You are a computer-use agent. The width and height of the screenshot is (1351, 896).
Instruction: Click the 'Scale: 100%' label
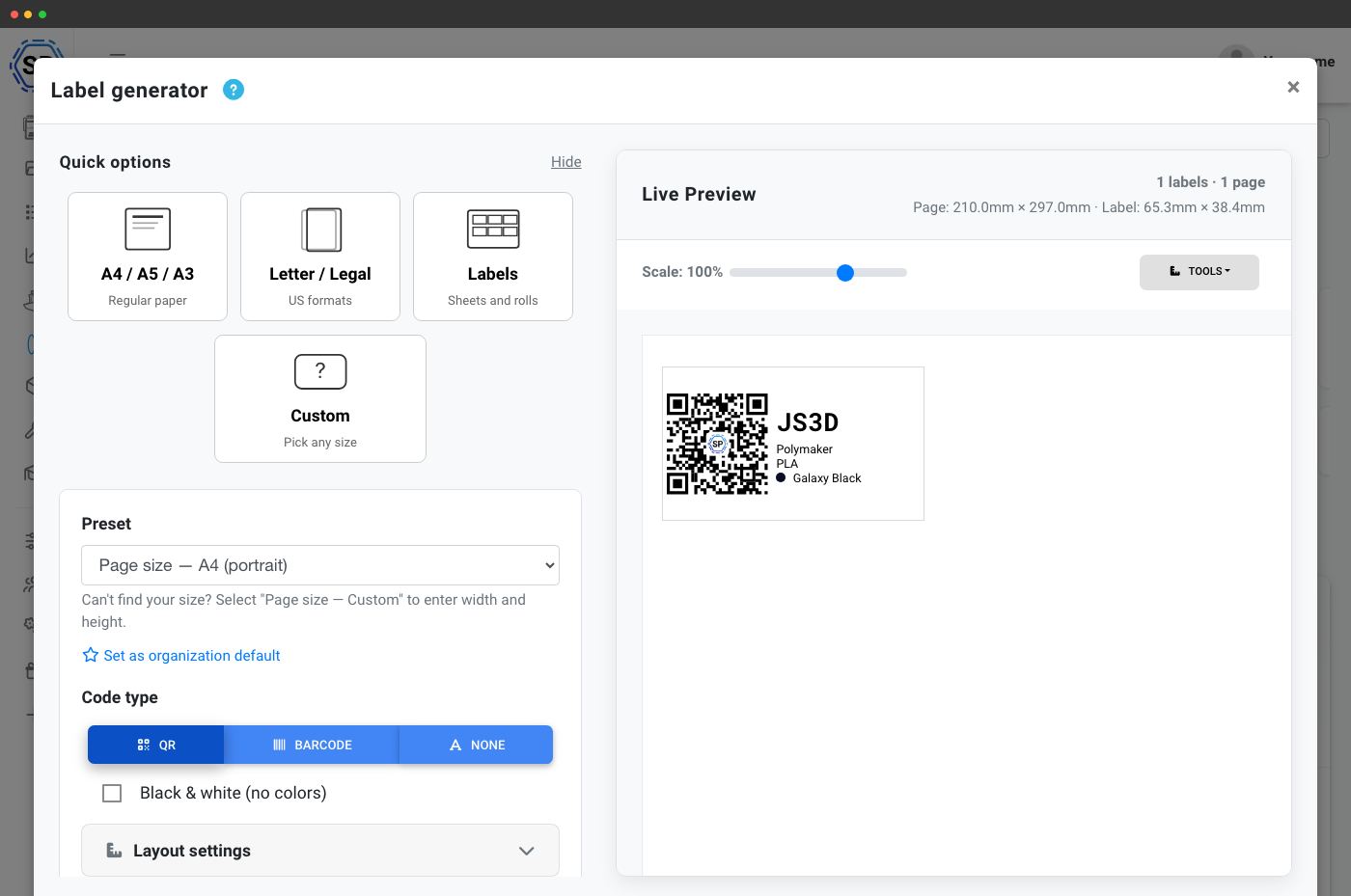point(682,272)
